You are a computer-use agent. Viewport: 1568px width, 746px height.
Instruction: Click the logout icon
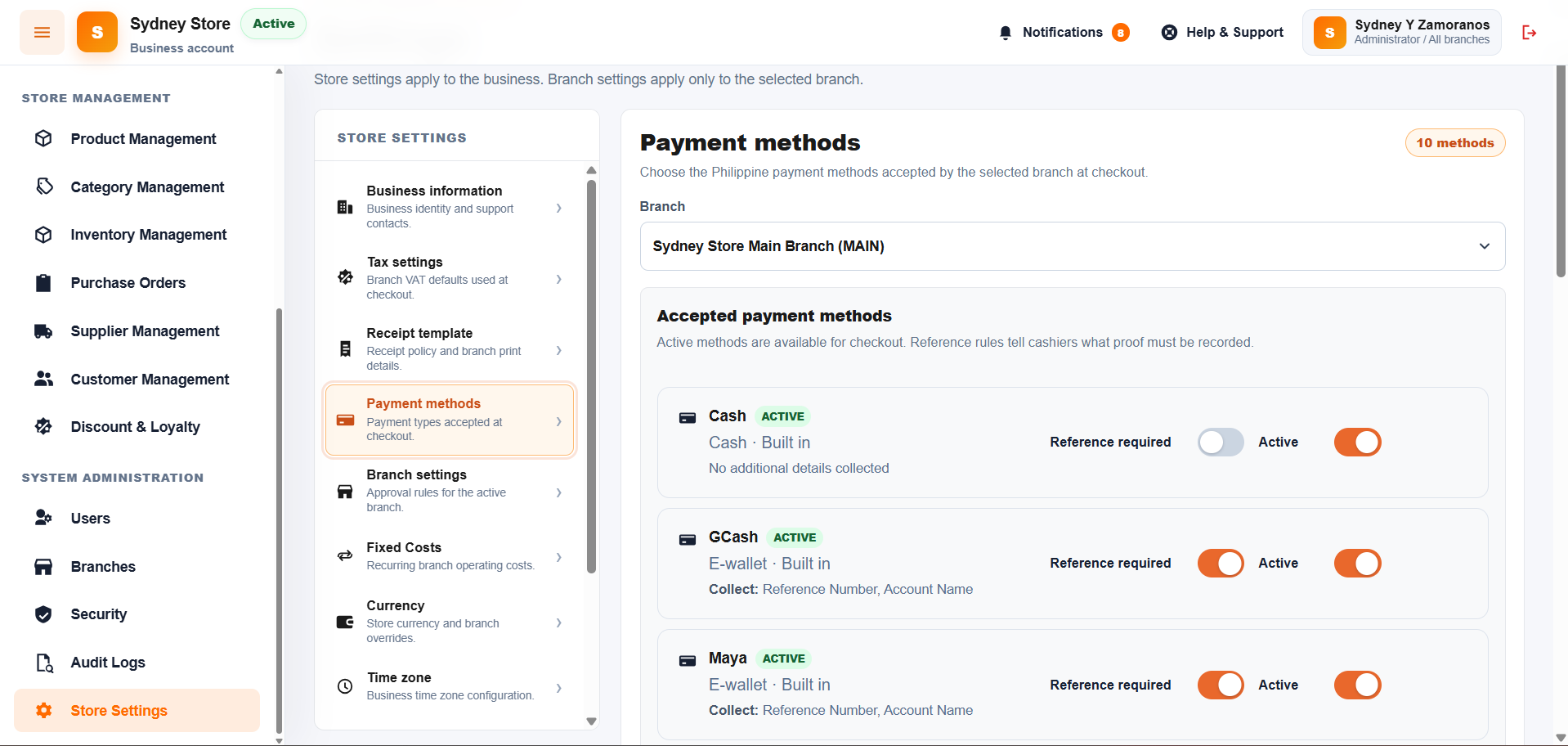[x=1529, y=33]
